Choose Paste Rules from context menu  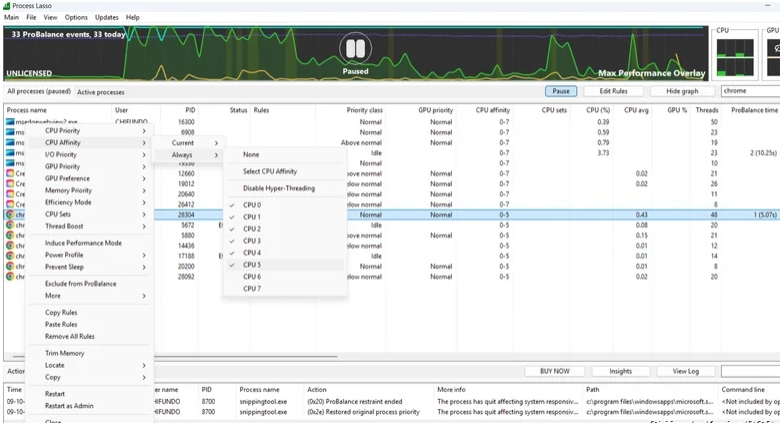(x=90, y=325)
